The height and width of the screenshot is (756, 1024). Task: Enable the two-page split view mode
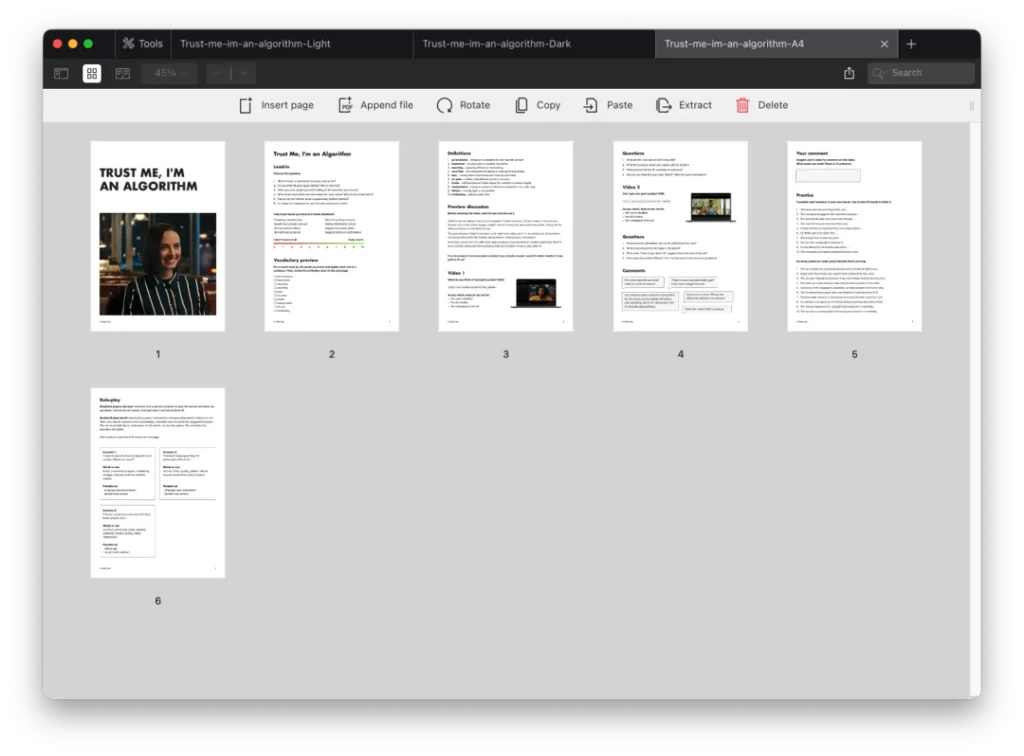pyautogui.click(x=122, y=73)
